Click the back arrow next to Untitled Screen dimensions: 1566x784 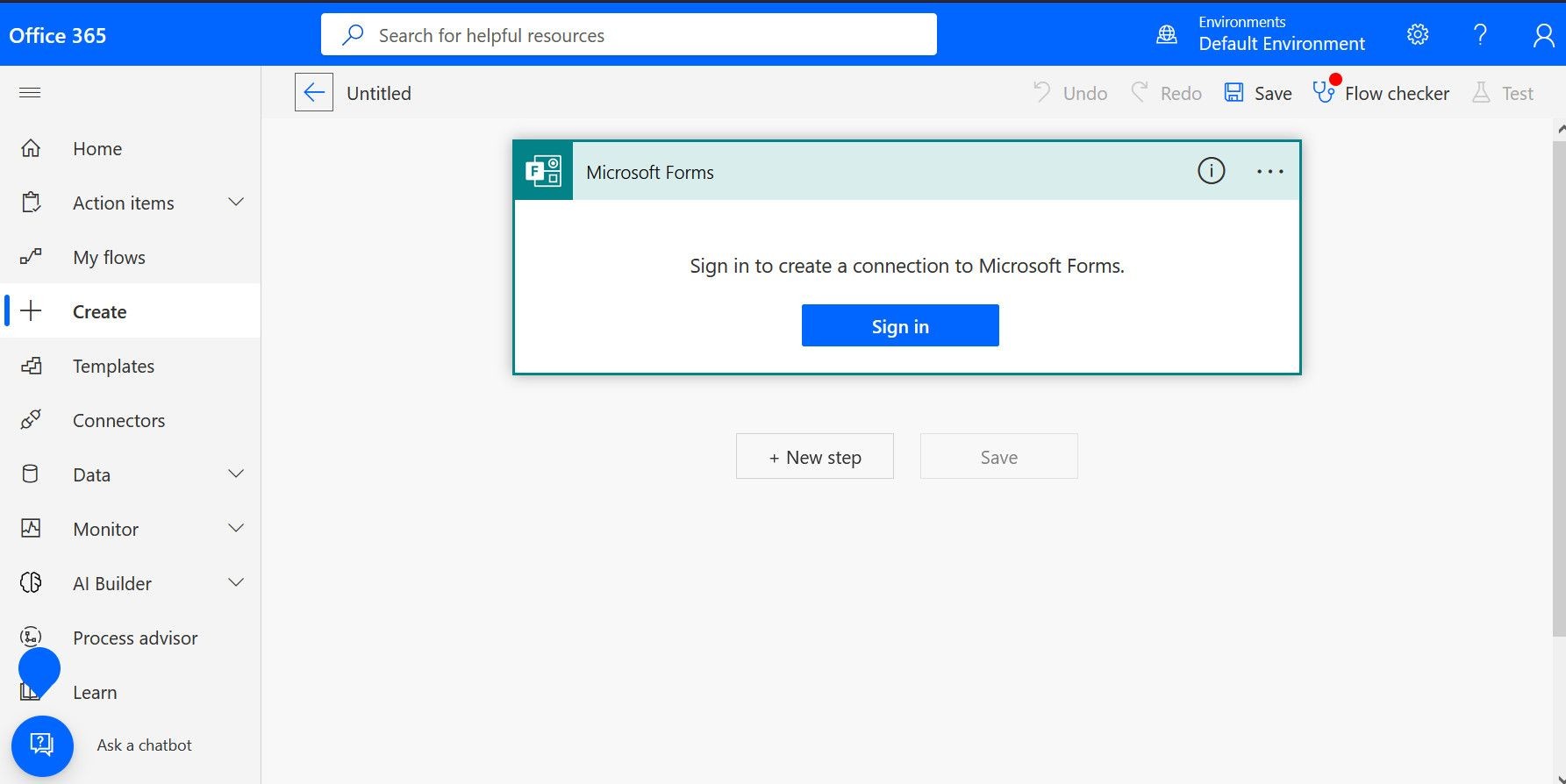click(x=314, y=92)
